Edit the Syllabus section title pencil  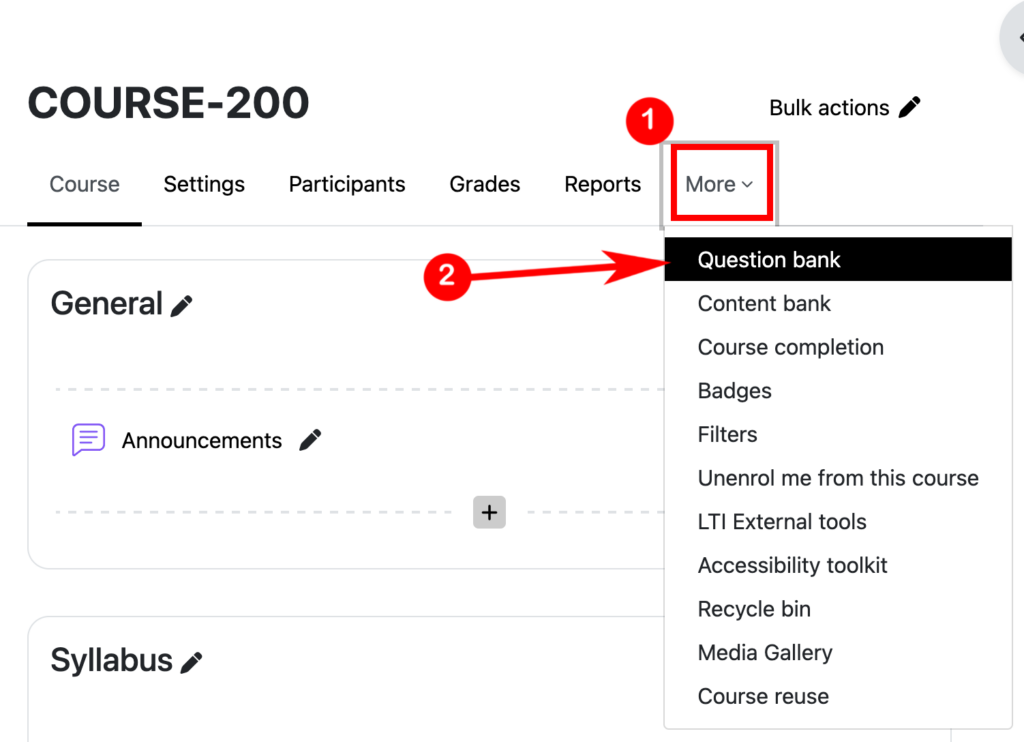coord(192,662)
